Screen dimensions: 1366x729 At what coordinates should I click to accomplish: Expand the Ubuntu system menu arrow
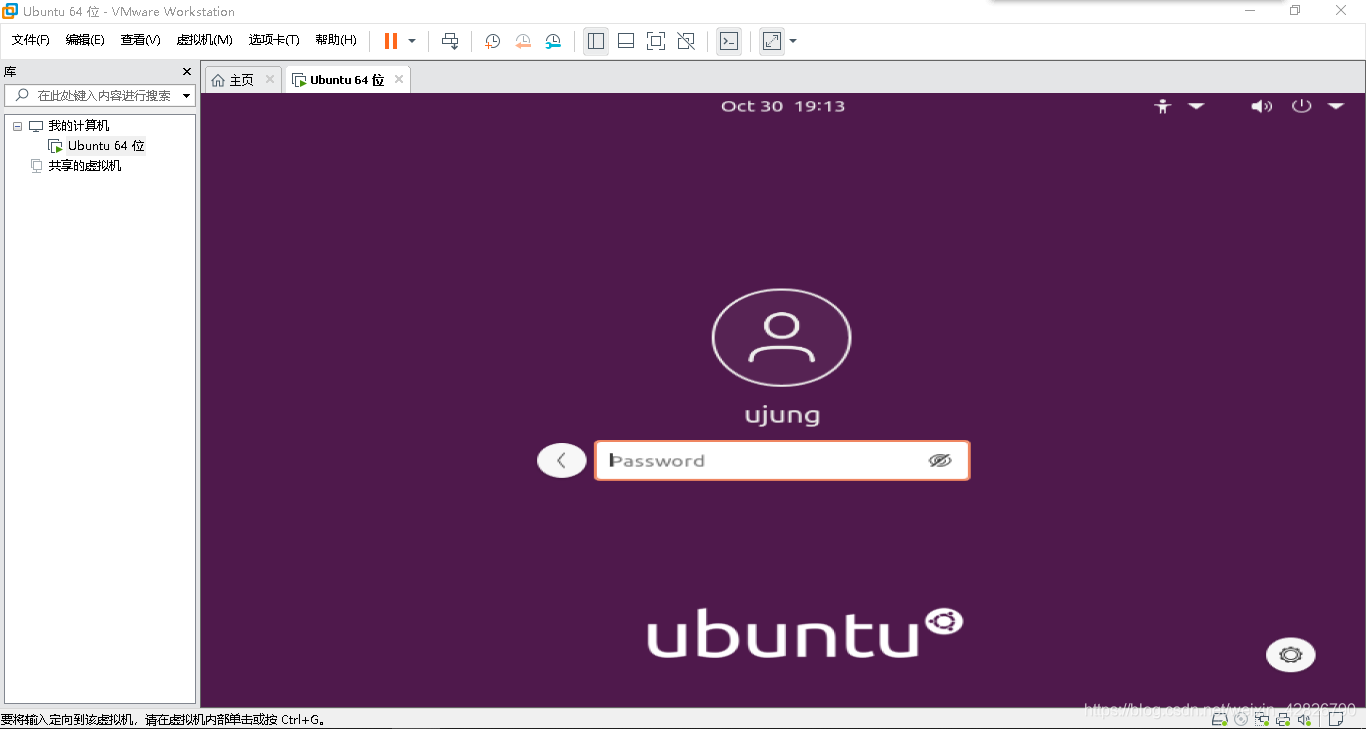[1336, 106]
